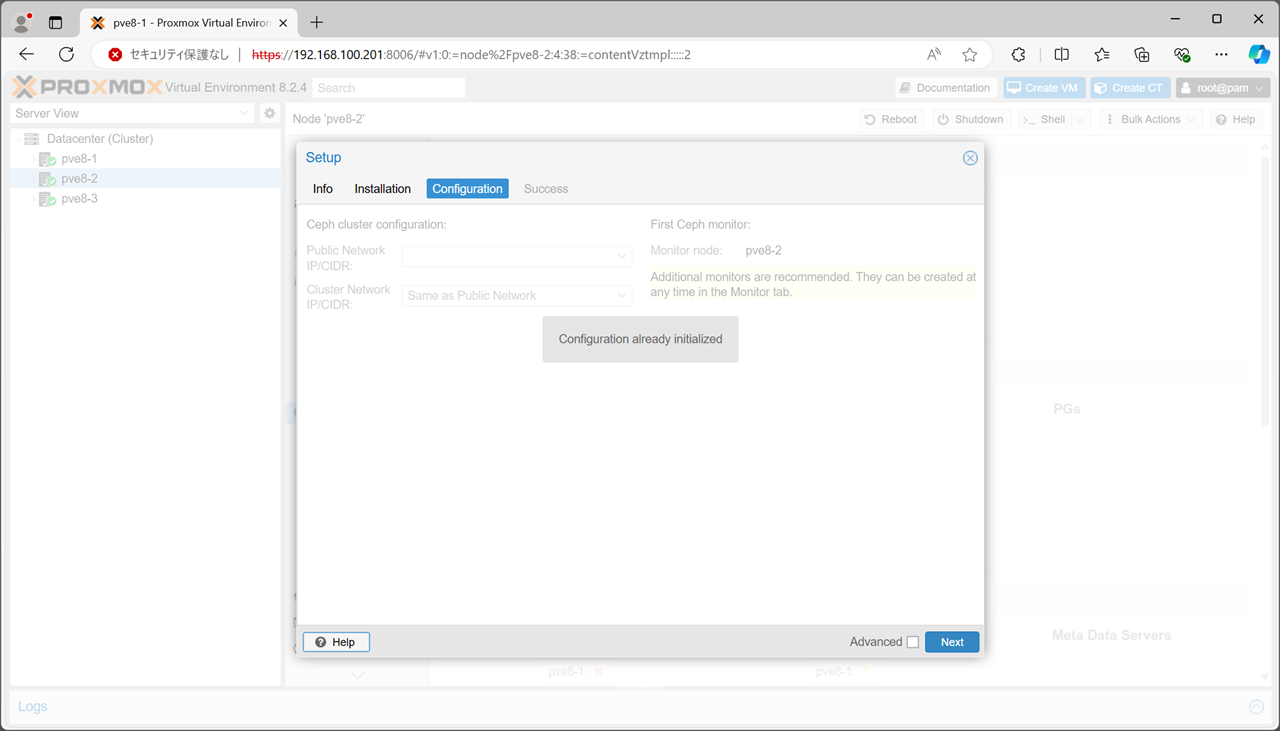Open Cluster Network IP/CIDR dropdown

coord(517,296)
